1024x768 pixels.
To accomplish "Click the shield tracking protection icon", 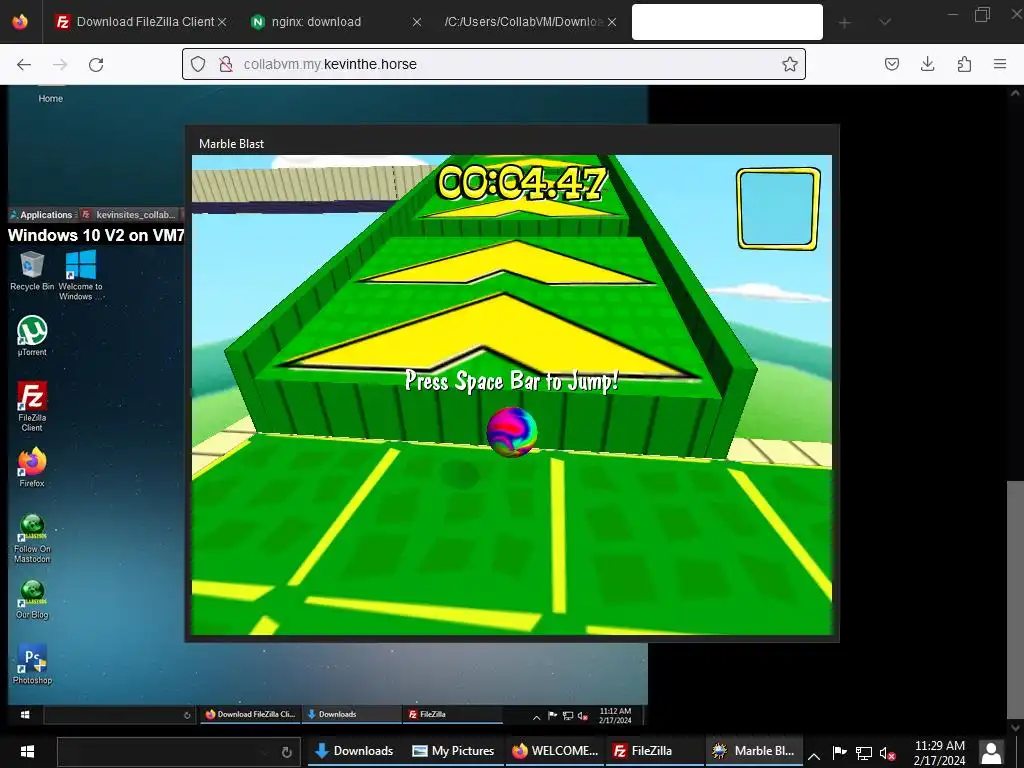I will pyautogui.click(x=198, y=64).
